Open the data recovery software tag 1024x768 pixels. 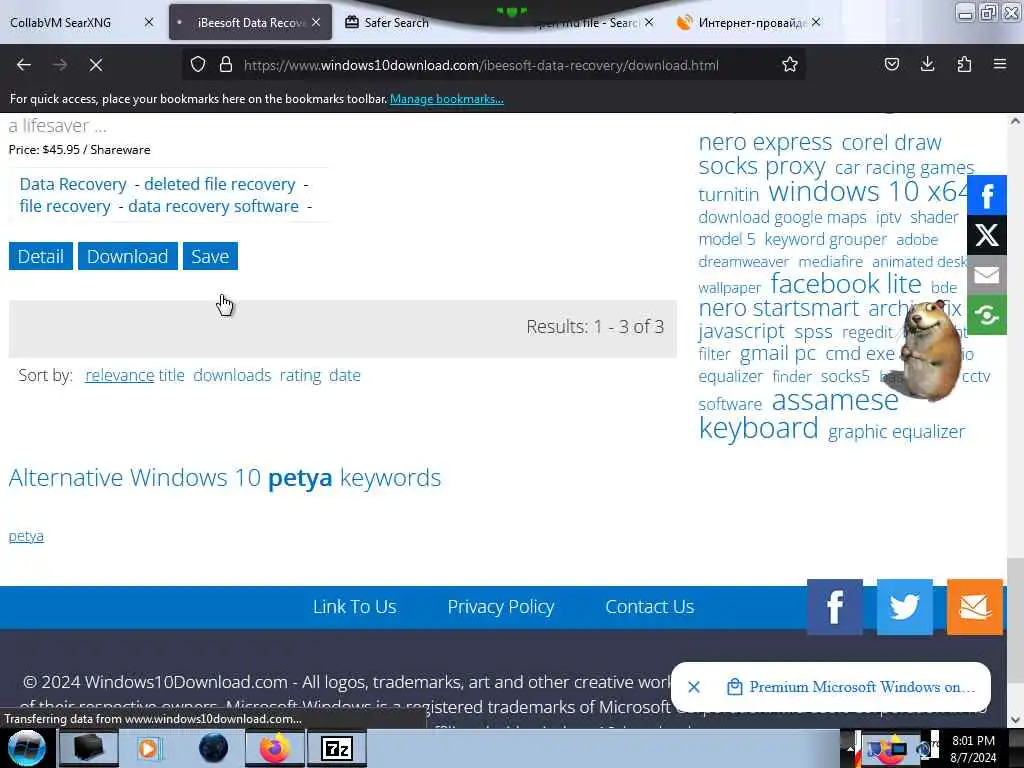pyautogui.click(x=214, y=206)
